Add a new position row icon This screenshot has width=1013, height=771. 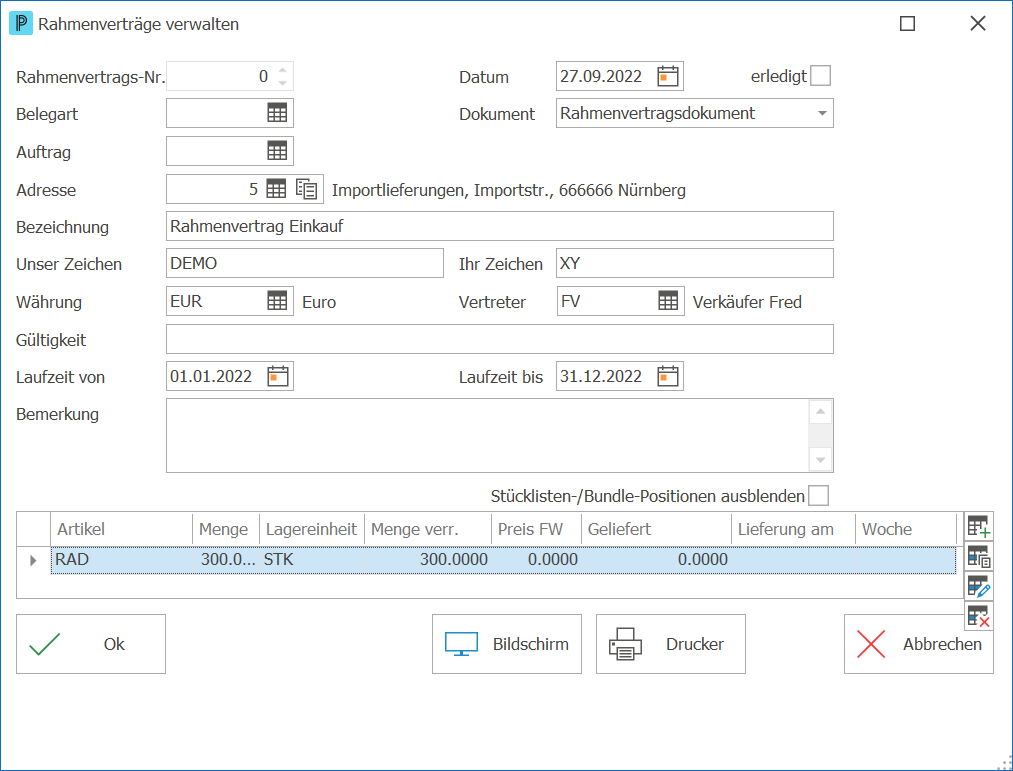979,527
